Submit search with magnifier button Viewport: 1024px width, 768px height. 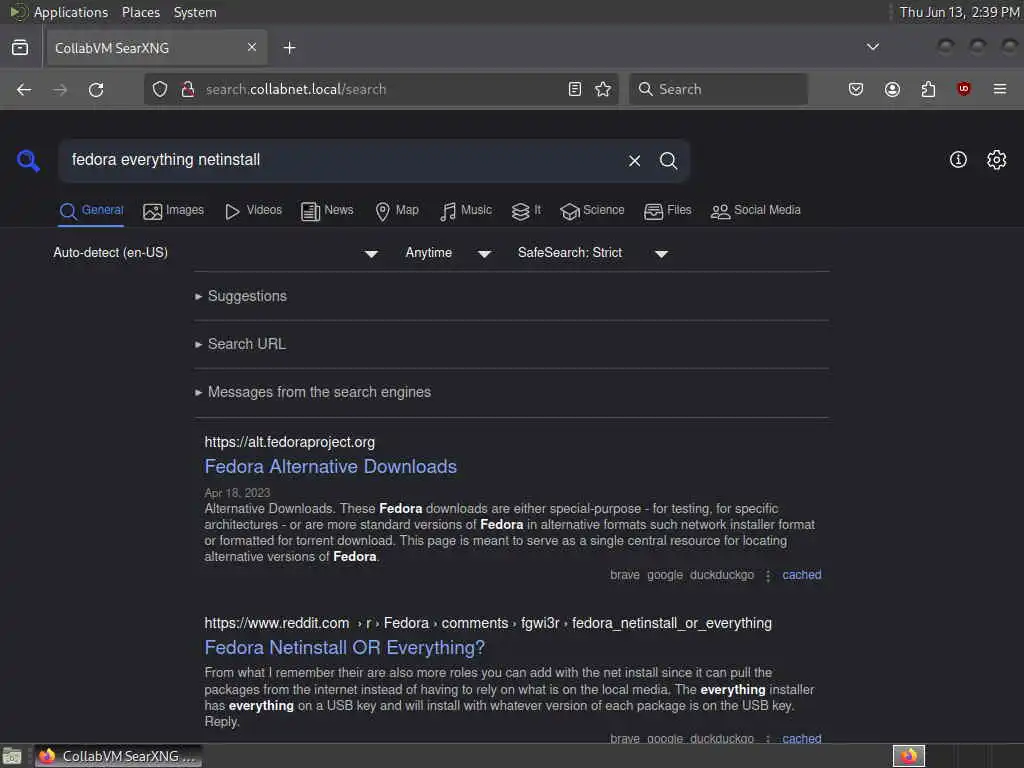(668, 161)
